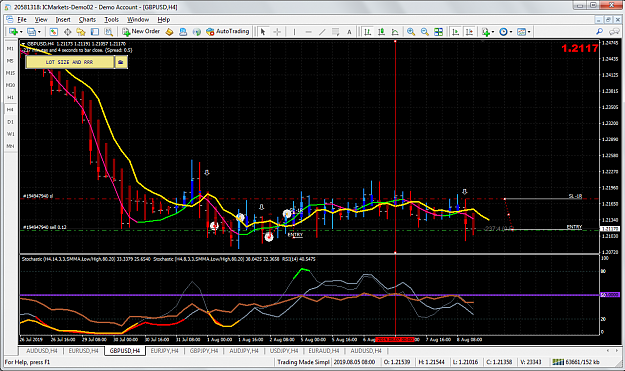The width and height of the screenshot is (625, 371).
Task: Switch to the USDJPY,H4 chart tab
Action: coord(284,351)
